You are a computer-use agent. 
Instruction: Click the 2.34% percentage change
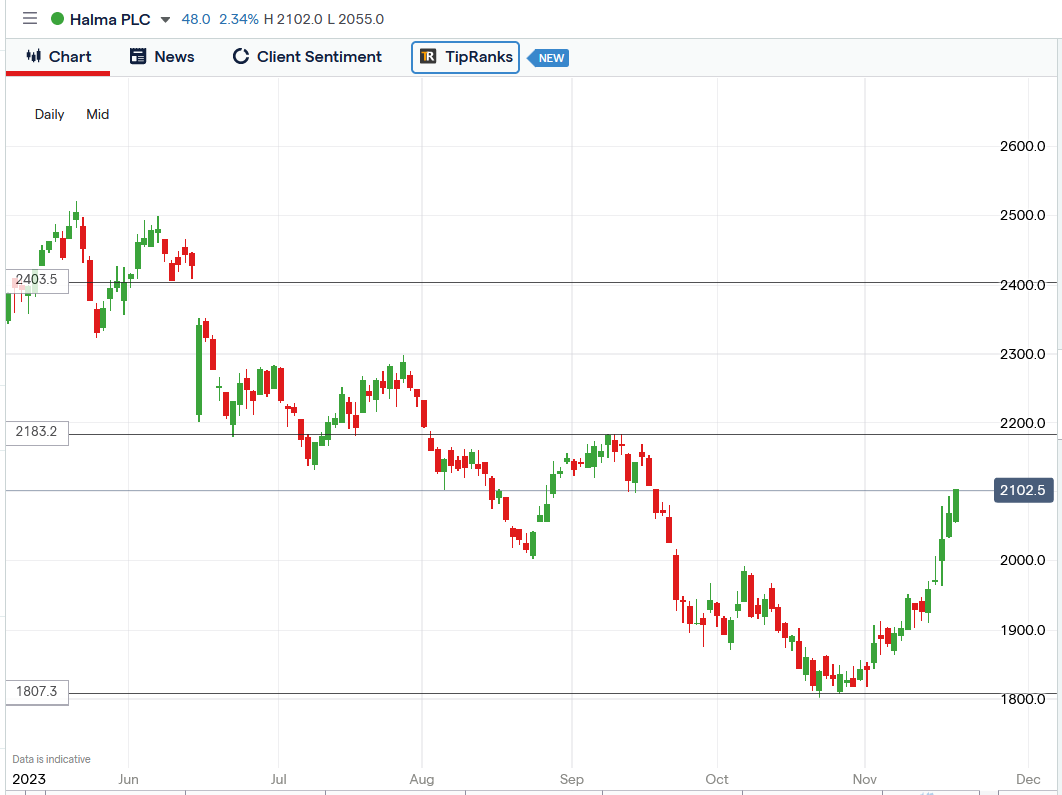(x=238, y=20)
